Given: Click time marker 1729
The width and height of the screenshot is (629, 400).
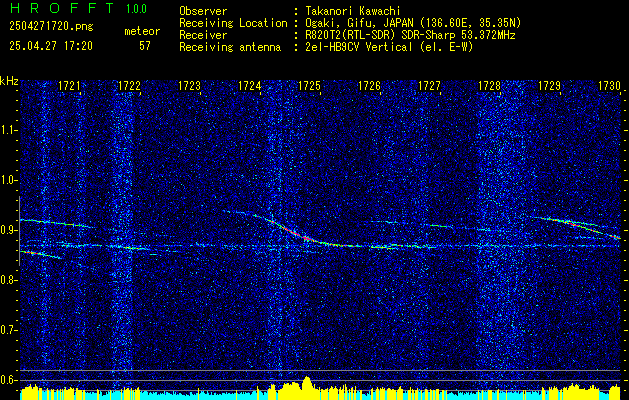Looking at the screenshot, I should (x=550, y=85).
